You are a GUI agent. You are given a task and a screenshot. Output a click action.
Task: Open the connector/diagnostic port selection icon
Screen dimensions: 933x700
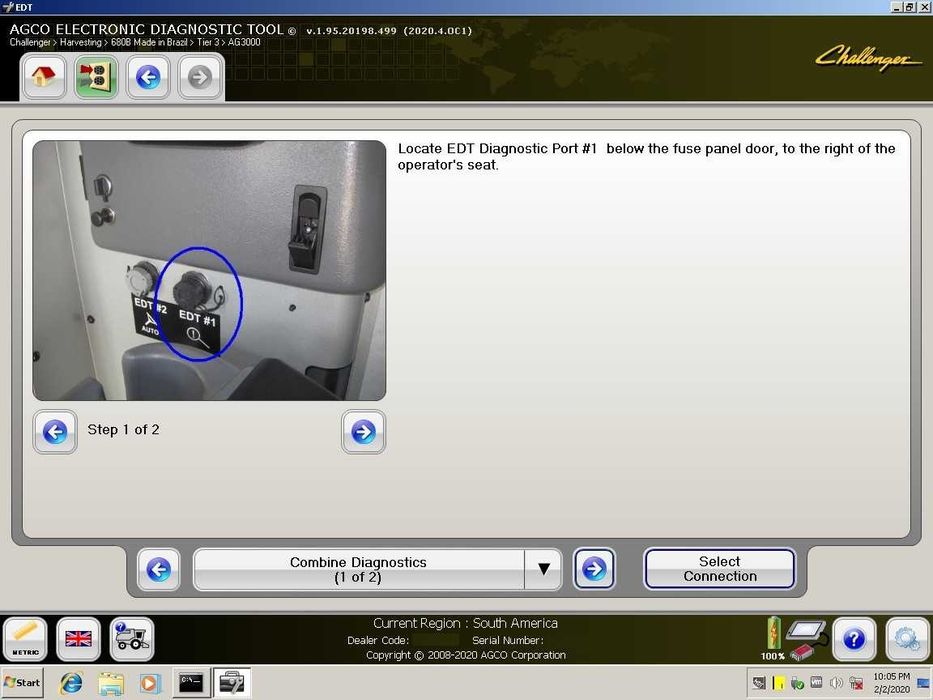[96, 77]
